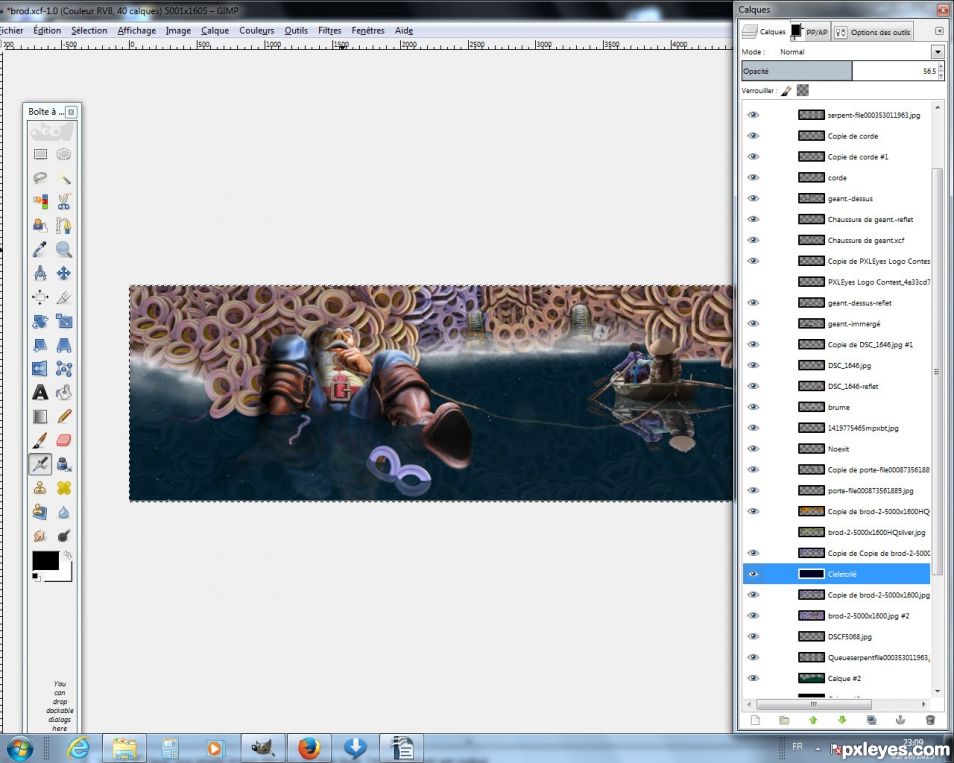Swap foreground and background colors
954x763 pixels.
coord(68,555)
